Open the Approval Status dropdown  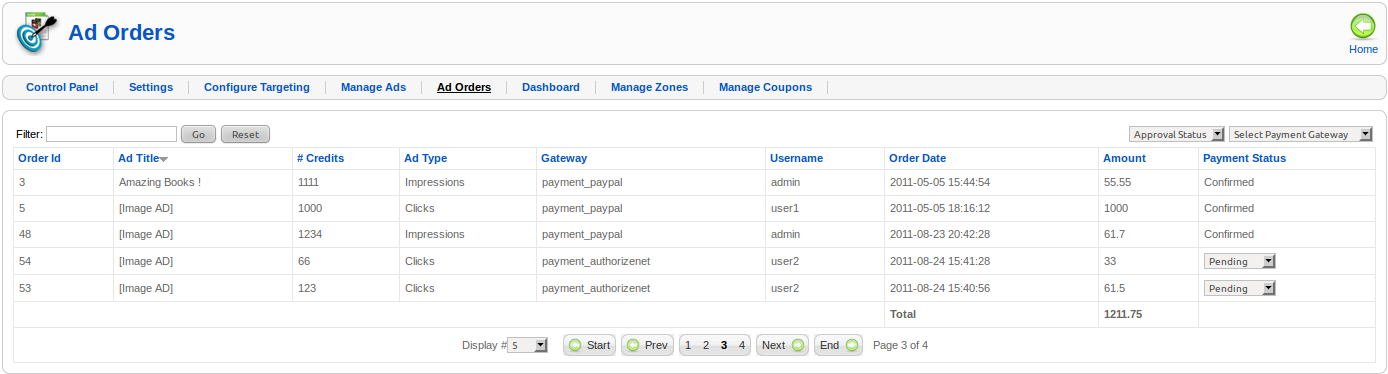coord(1177,134)
